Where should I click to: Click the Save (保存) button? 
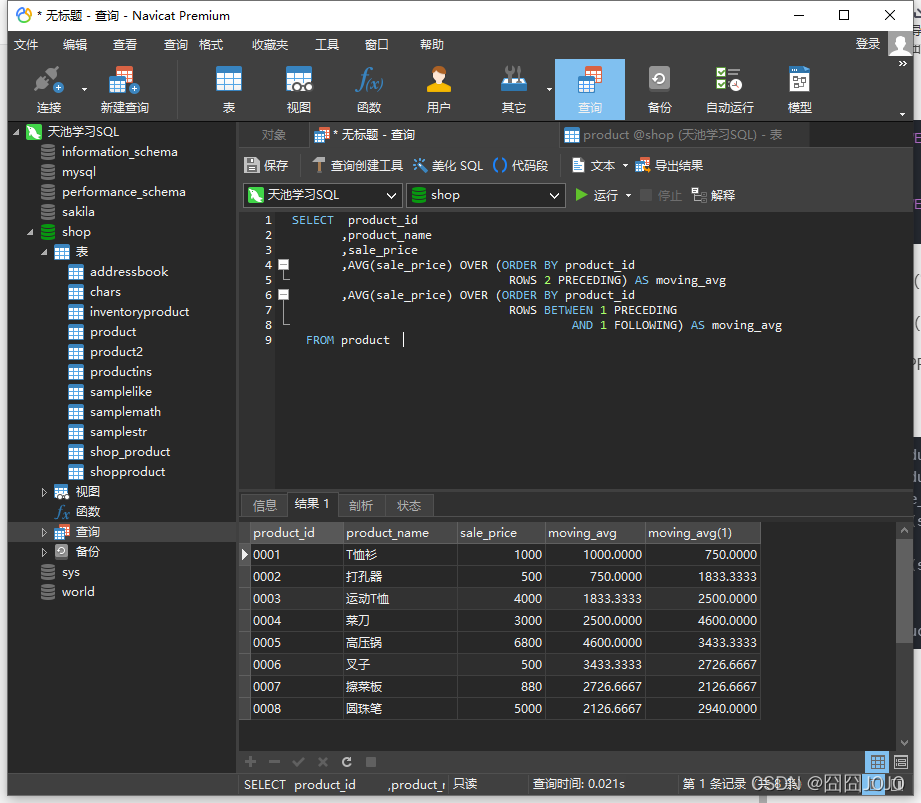click(x=266, y=166)
